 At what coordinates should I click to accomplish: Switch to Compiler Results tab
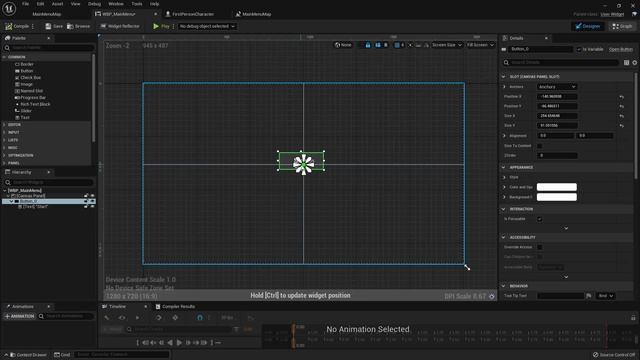(x=176, y=307)
